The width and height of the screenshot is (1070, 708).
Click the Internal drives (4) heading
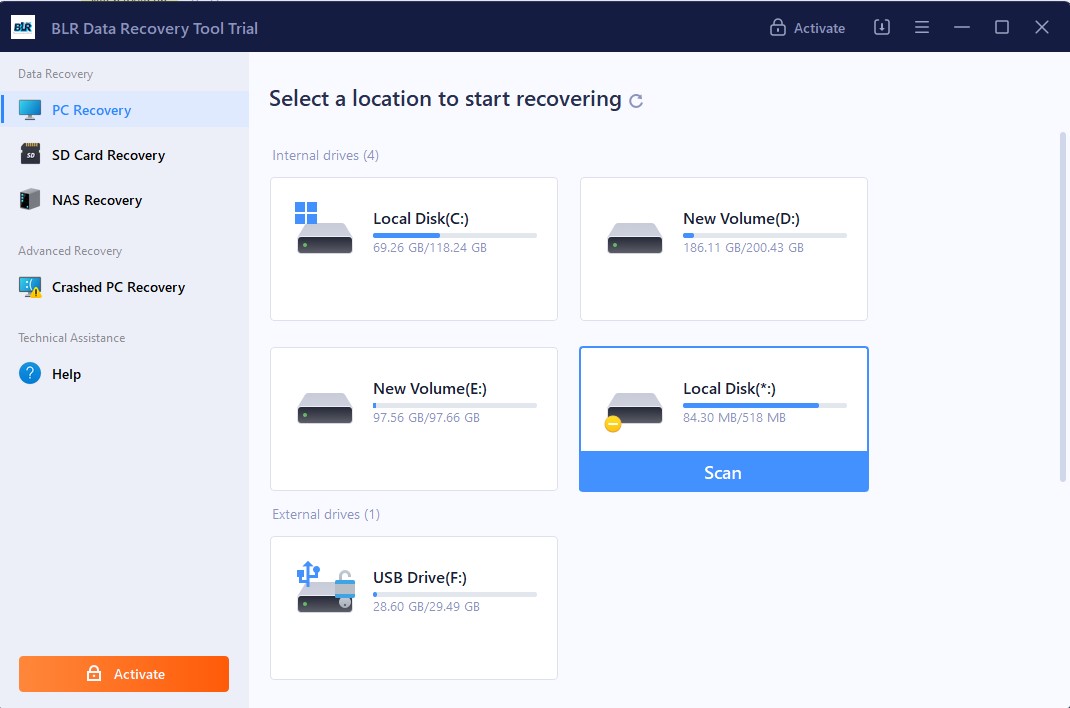[x=325, y=156]
